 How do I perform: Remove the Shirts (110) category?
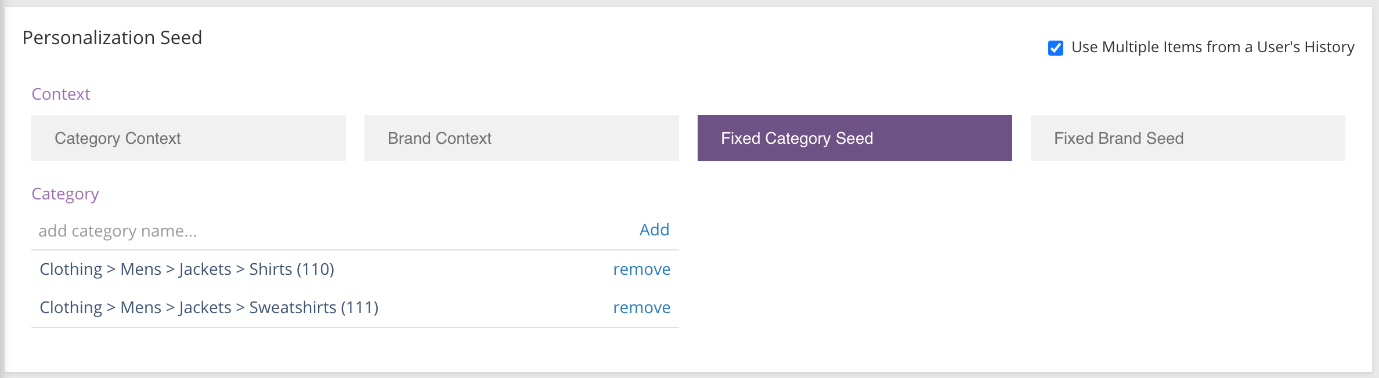click(641, 269)
